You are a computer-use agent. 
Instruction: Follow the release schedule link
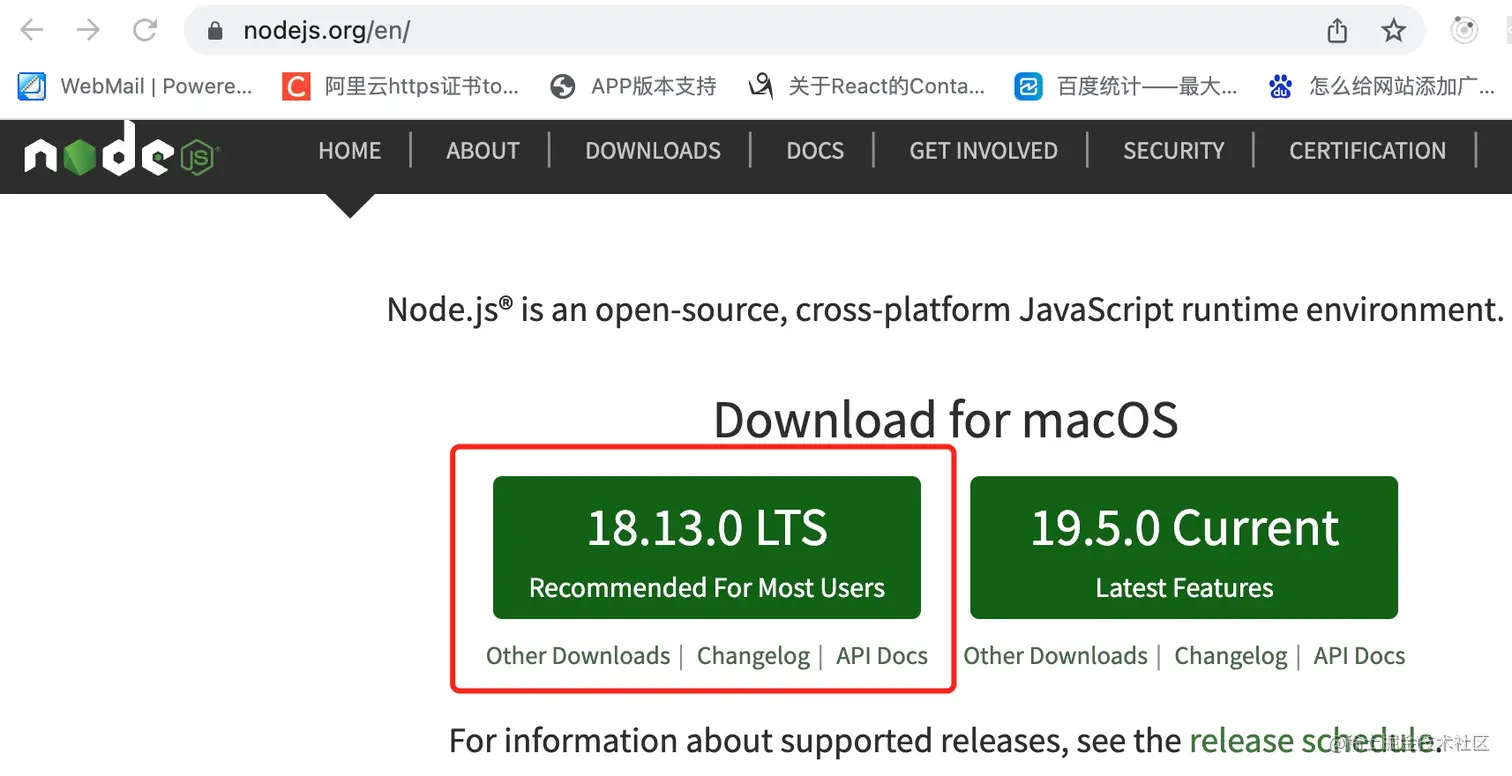[x=1313, y=741]
